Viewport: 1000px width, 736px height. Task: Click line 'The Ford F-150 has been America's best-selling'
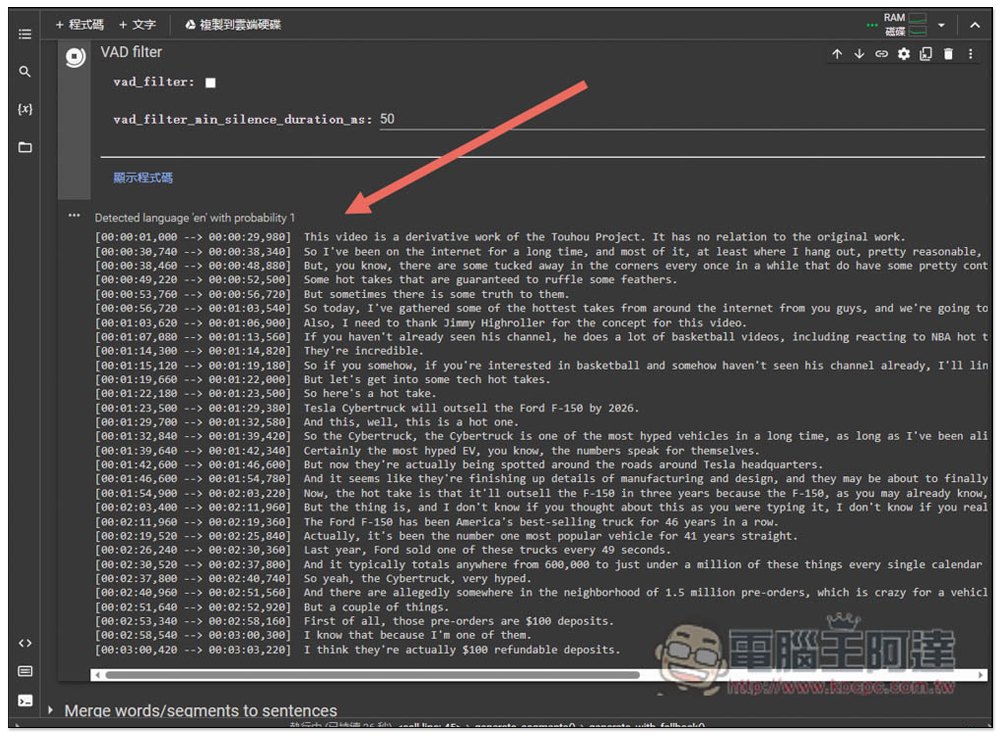[541, 522]
